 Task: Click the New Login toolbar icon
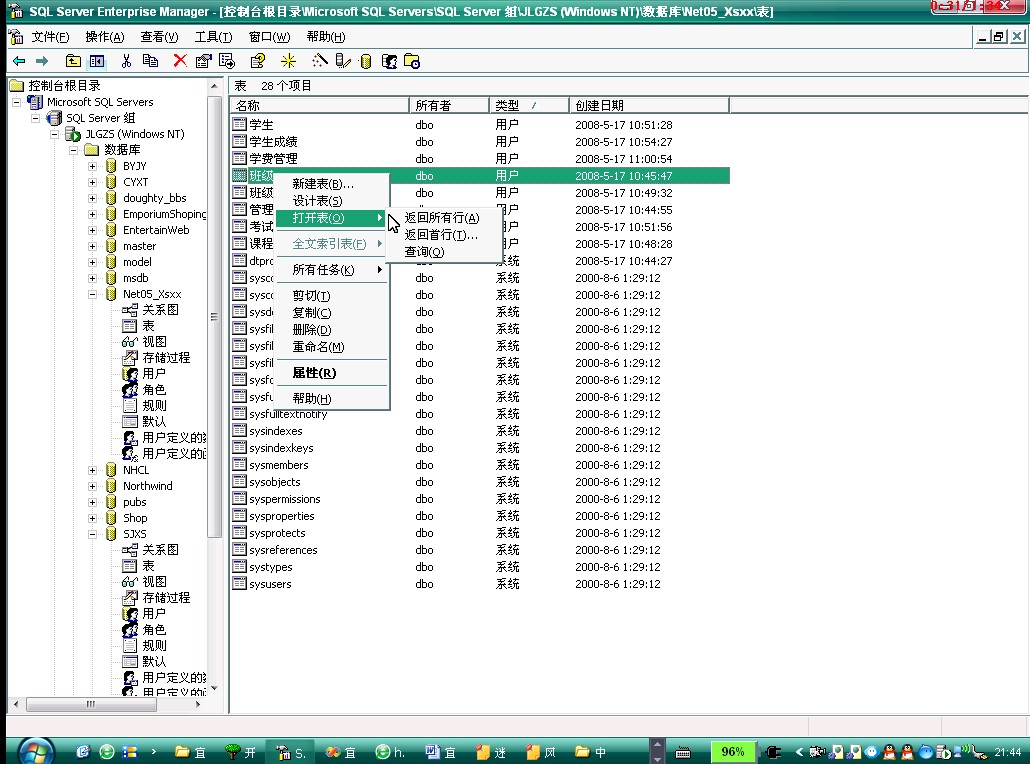click(x=389, y=61)
